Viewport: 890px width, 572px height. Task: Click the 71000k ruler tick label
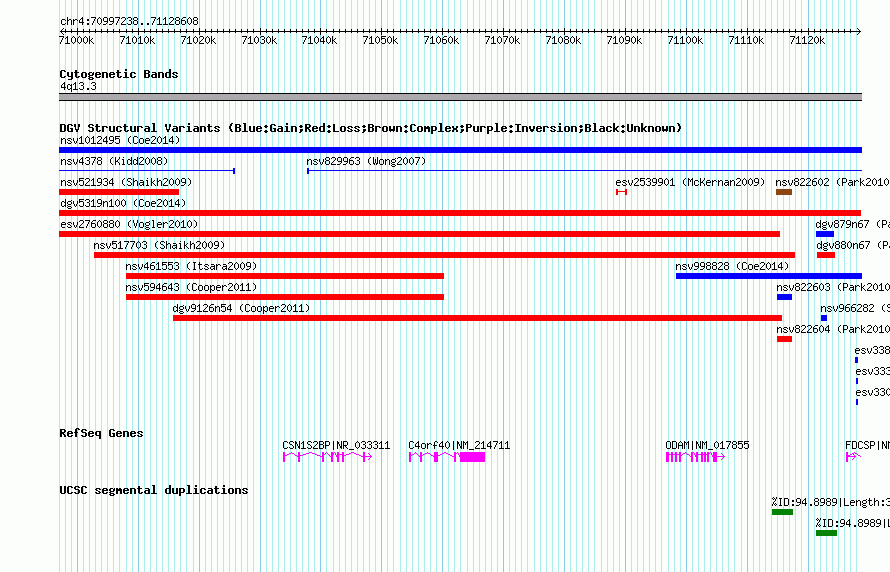coord(77,40)
